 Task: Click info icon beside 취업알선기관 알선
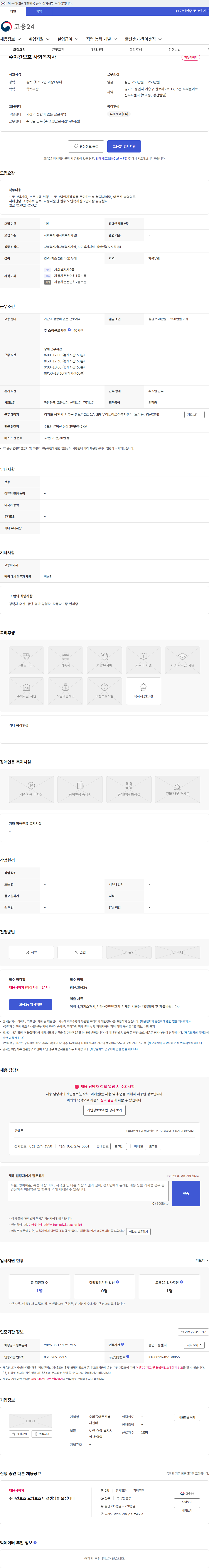coord(118,1282)
